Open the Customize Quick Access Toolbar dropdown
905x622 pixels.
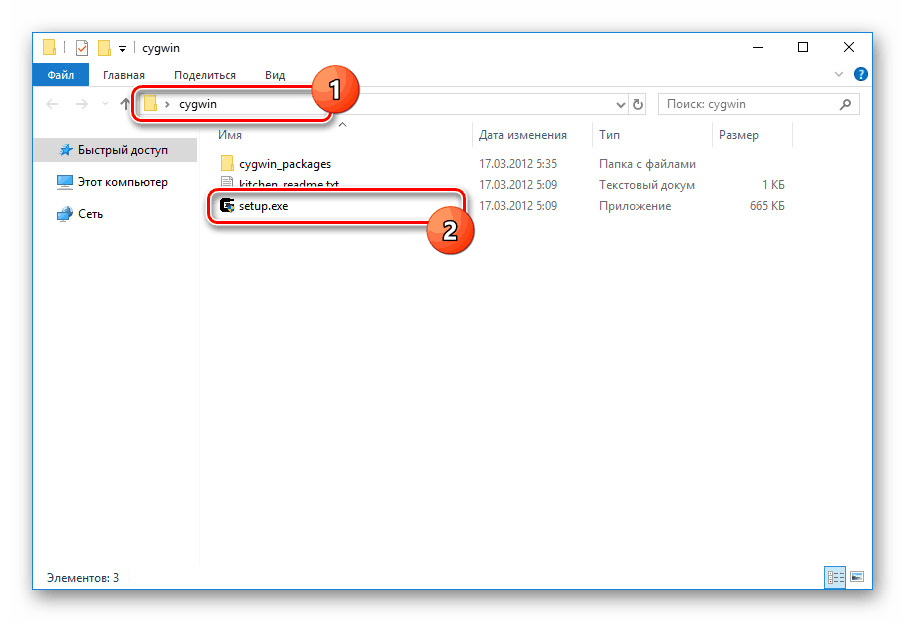[x=122, y=48]
